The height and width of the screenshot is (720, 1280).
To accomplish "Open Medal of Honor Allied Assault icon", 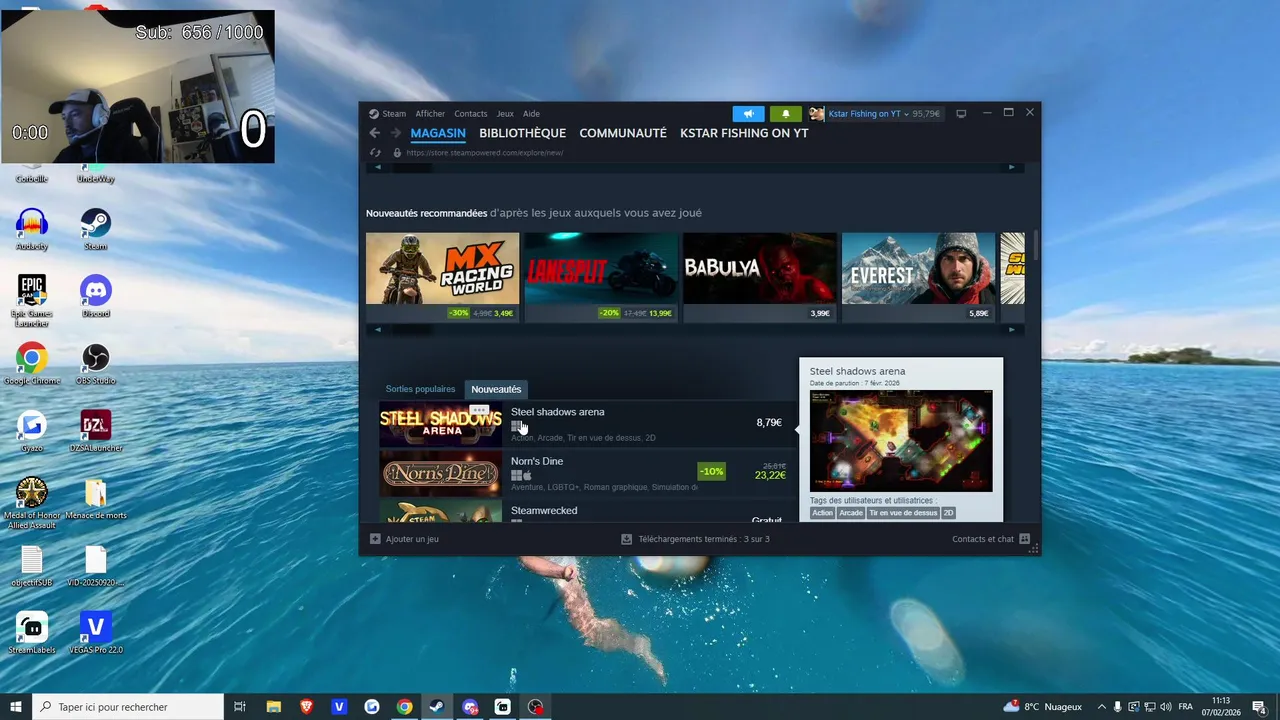I will [32, 503].
